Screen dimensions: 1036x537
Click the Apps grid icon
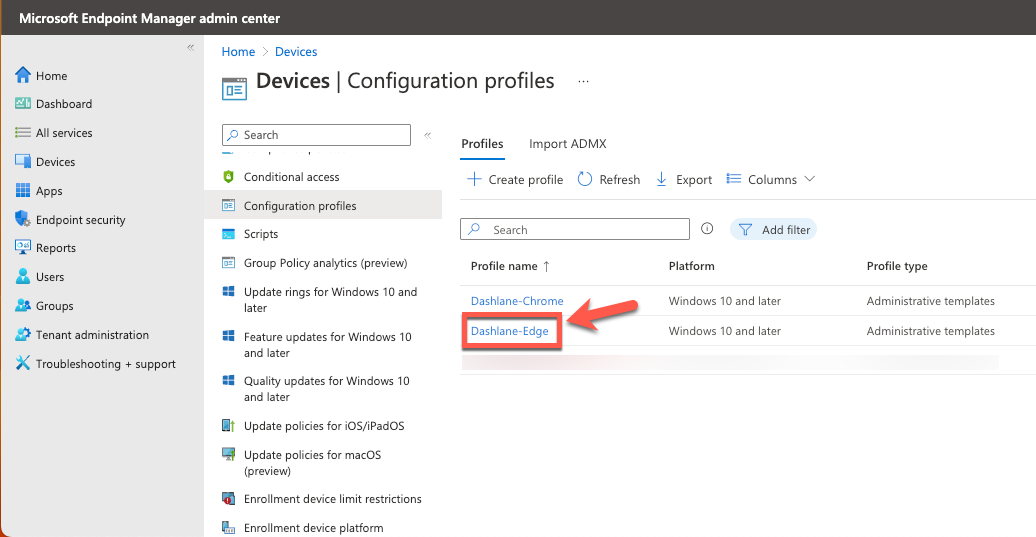pos(23,190)
